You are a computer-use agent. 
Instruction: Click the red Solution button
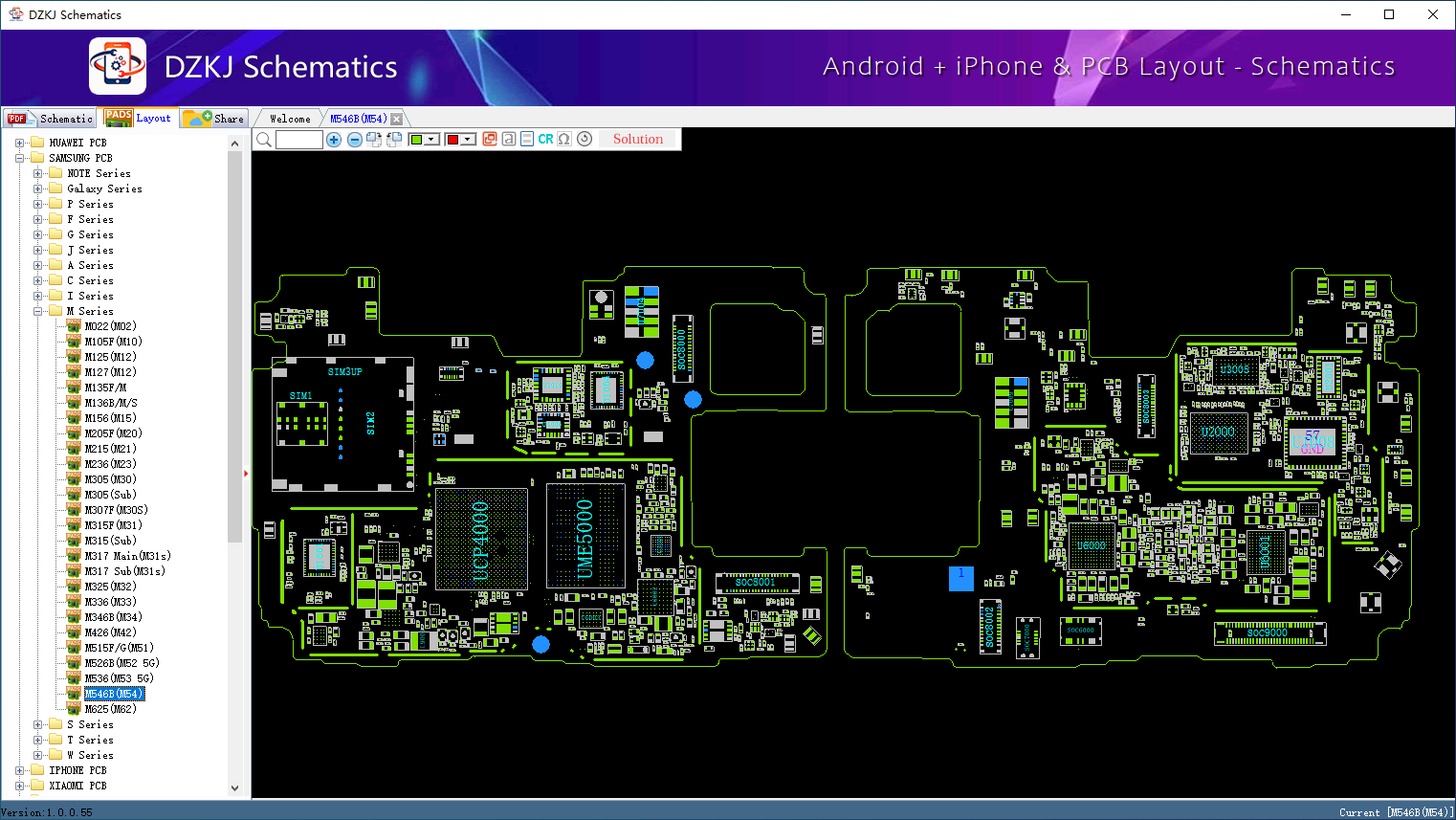[x=638, y=139]
